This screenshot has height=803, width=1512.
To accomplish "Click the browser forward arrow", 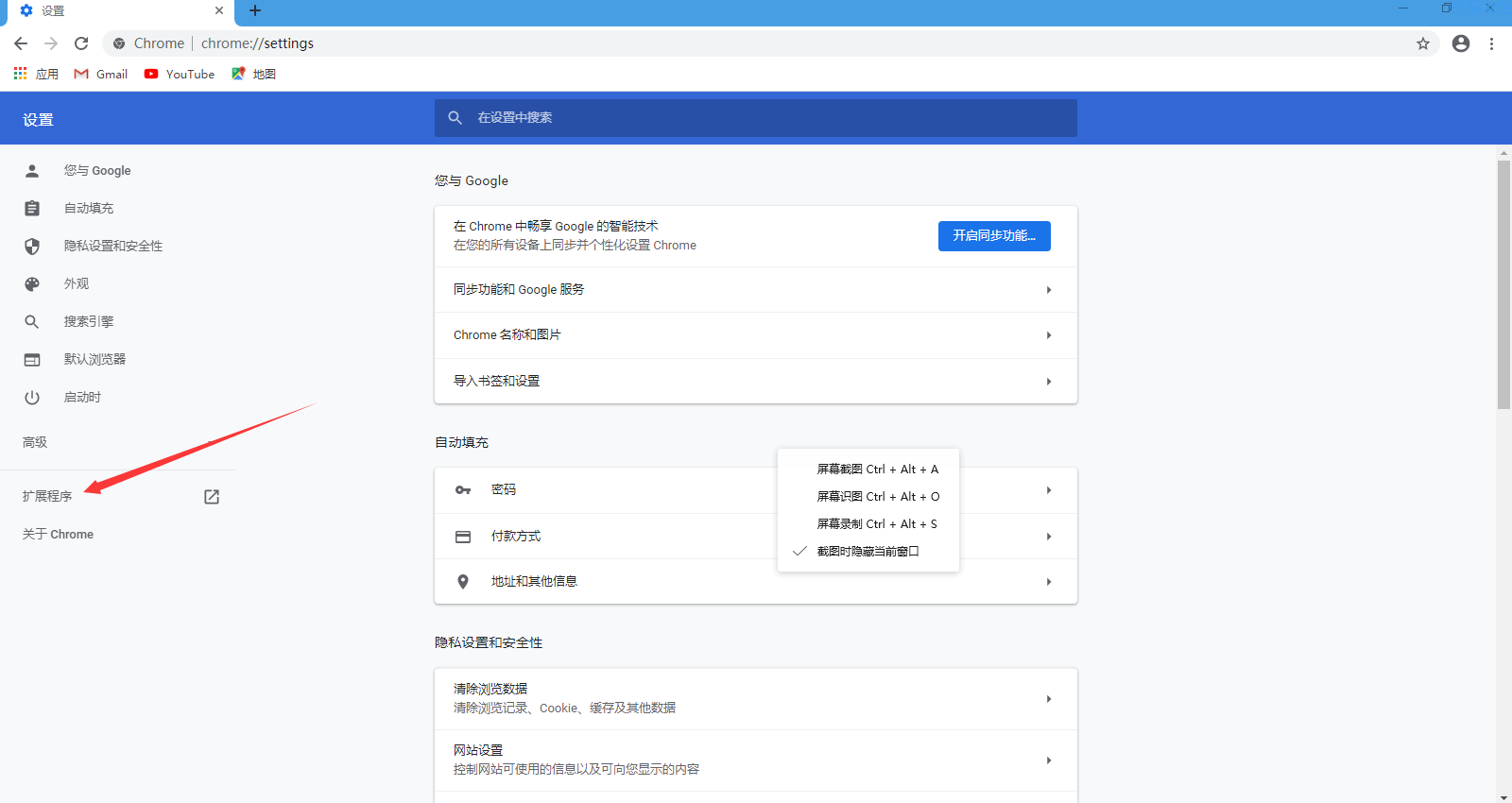I will [x=51, y=43].
